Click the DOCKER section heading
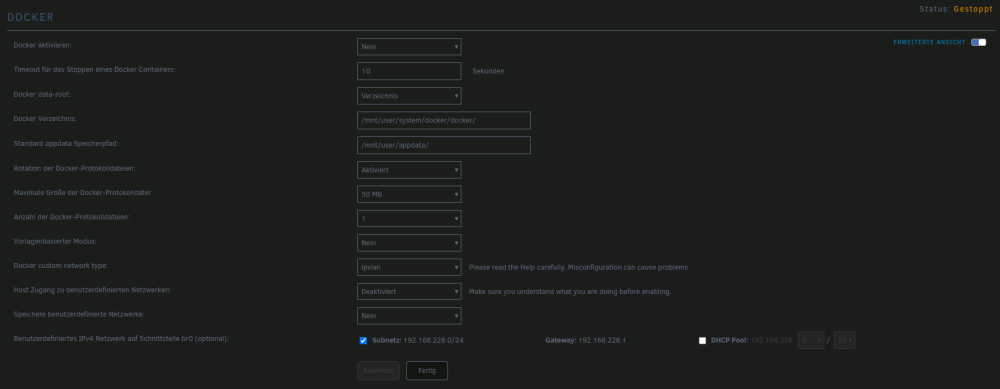1000x389 pixels. [x=31, y=17]
